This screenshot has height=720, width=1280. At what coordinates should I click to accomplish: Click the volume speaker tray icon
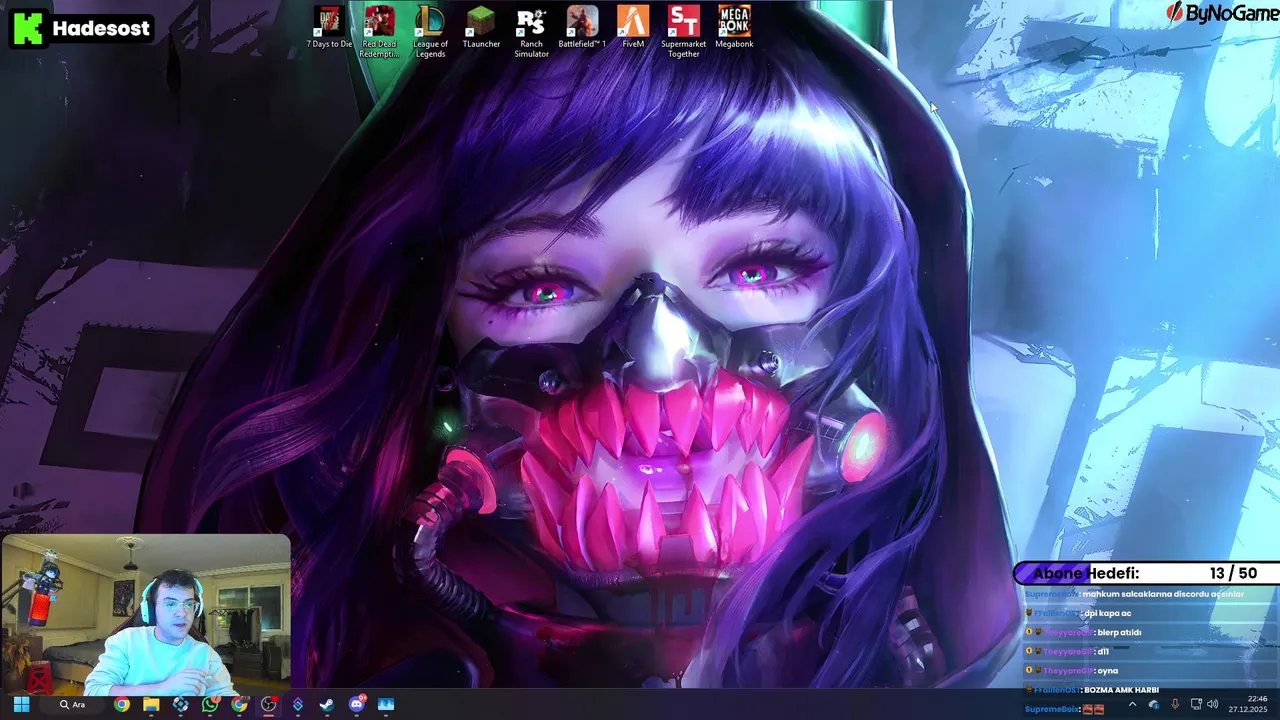(x=1213, y=704)
